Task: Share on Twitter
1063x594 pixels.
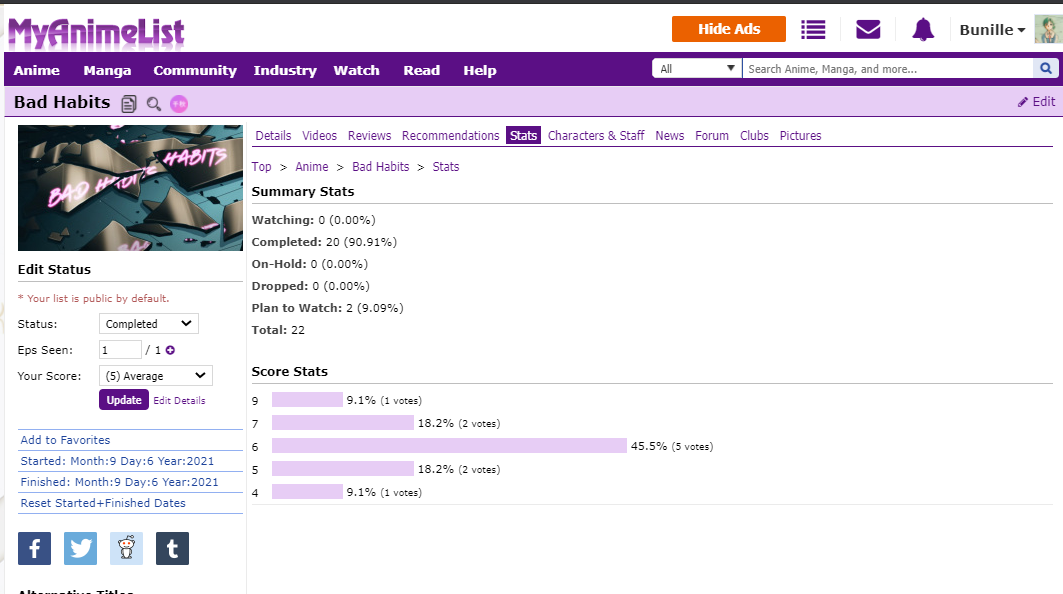Action: coord(80,548)
